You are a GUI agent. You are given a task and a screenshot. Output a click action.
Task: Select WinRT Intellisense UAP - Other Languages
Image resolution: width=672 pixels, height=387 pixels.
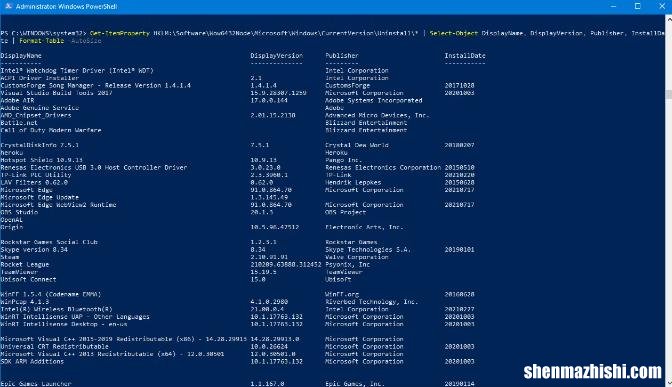pos(75,317)
